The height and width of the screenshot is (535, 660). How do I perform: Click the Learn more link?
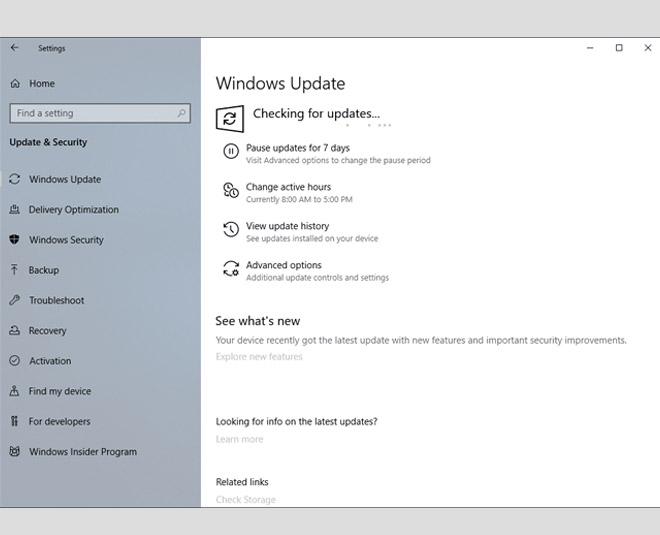(240, 439)
